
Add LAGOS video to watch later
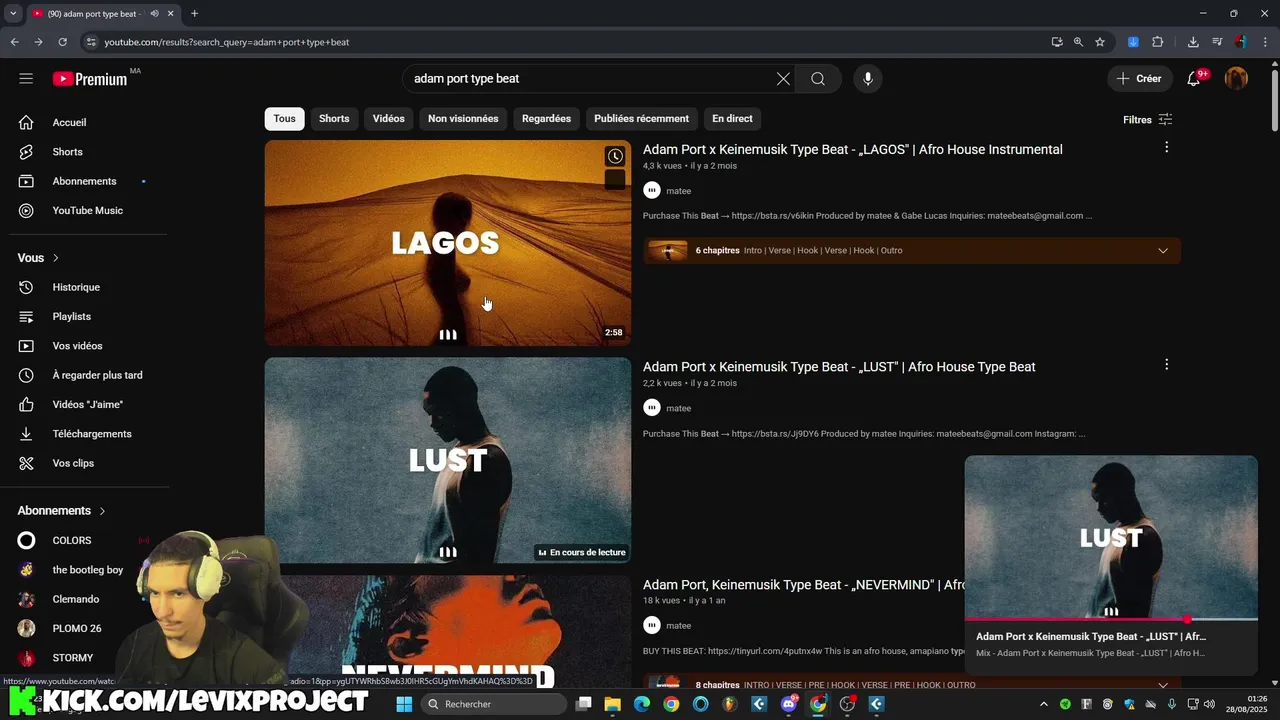[615, 156]
